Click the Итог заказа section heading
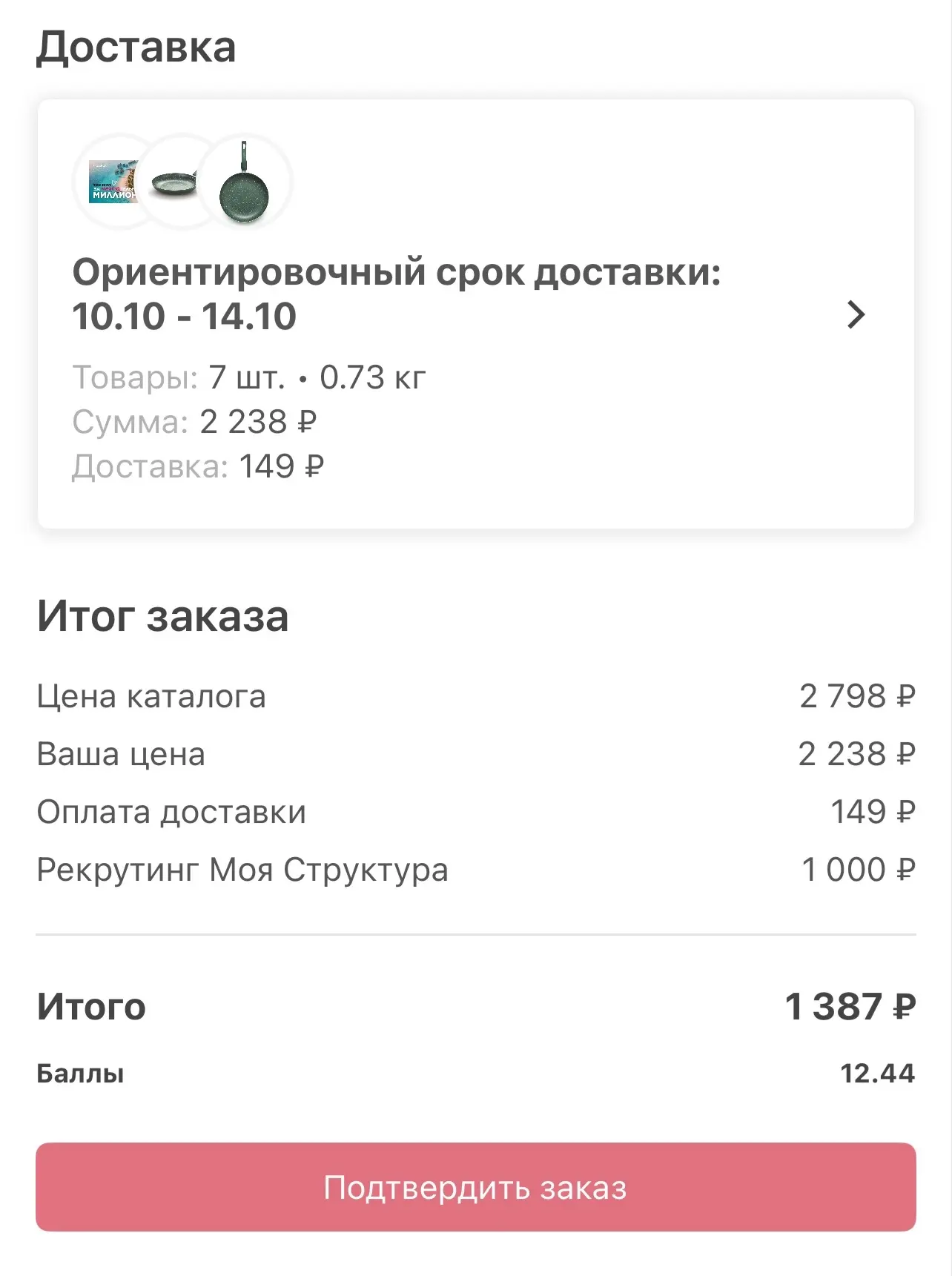Image resolution: width=952 pixels, height=1276 pixels. click(163, 616)
